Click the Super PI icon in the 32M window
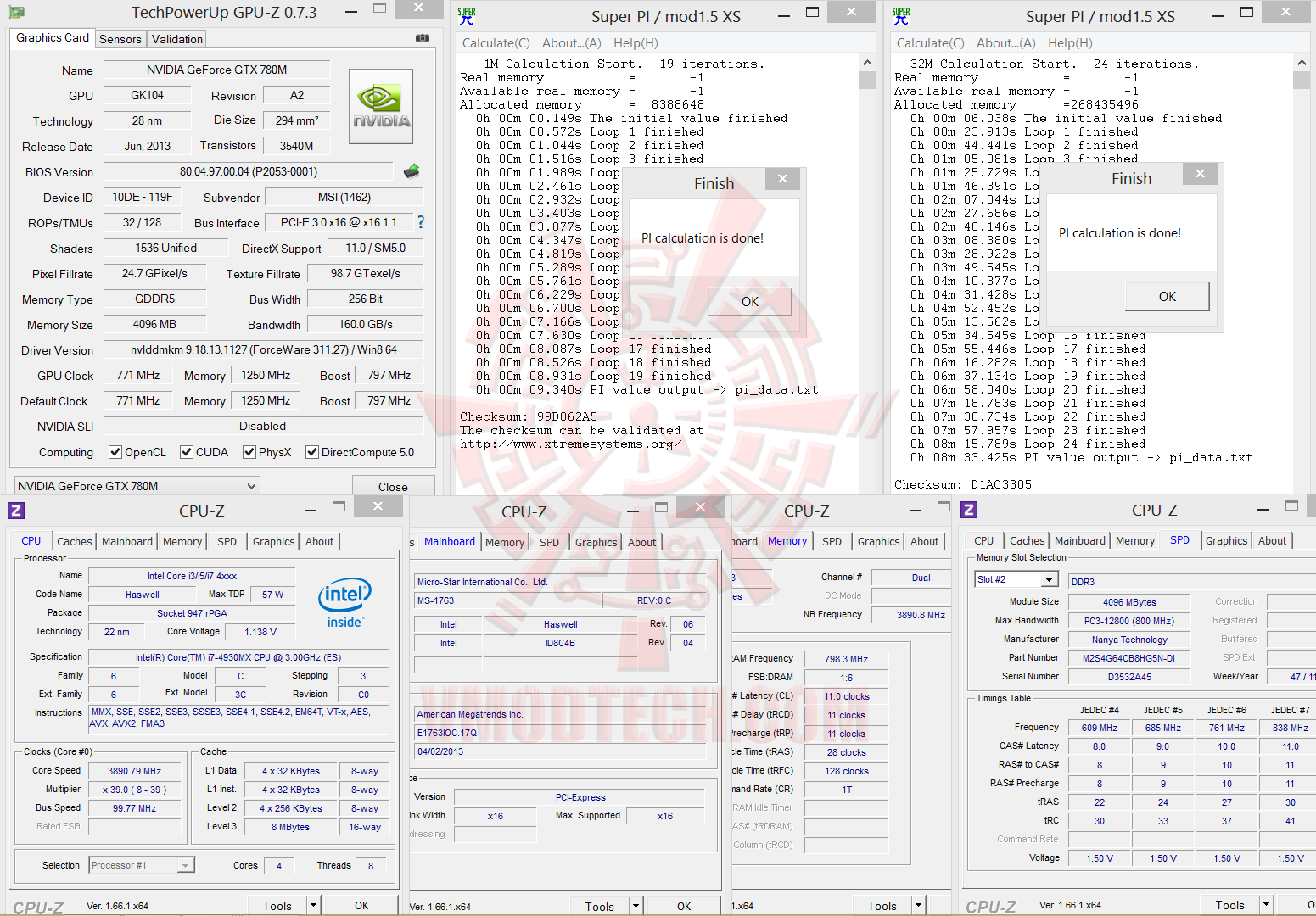 coord(901,16)
